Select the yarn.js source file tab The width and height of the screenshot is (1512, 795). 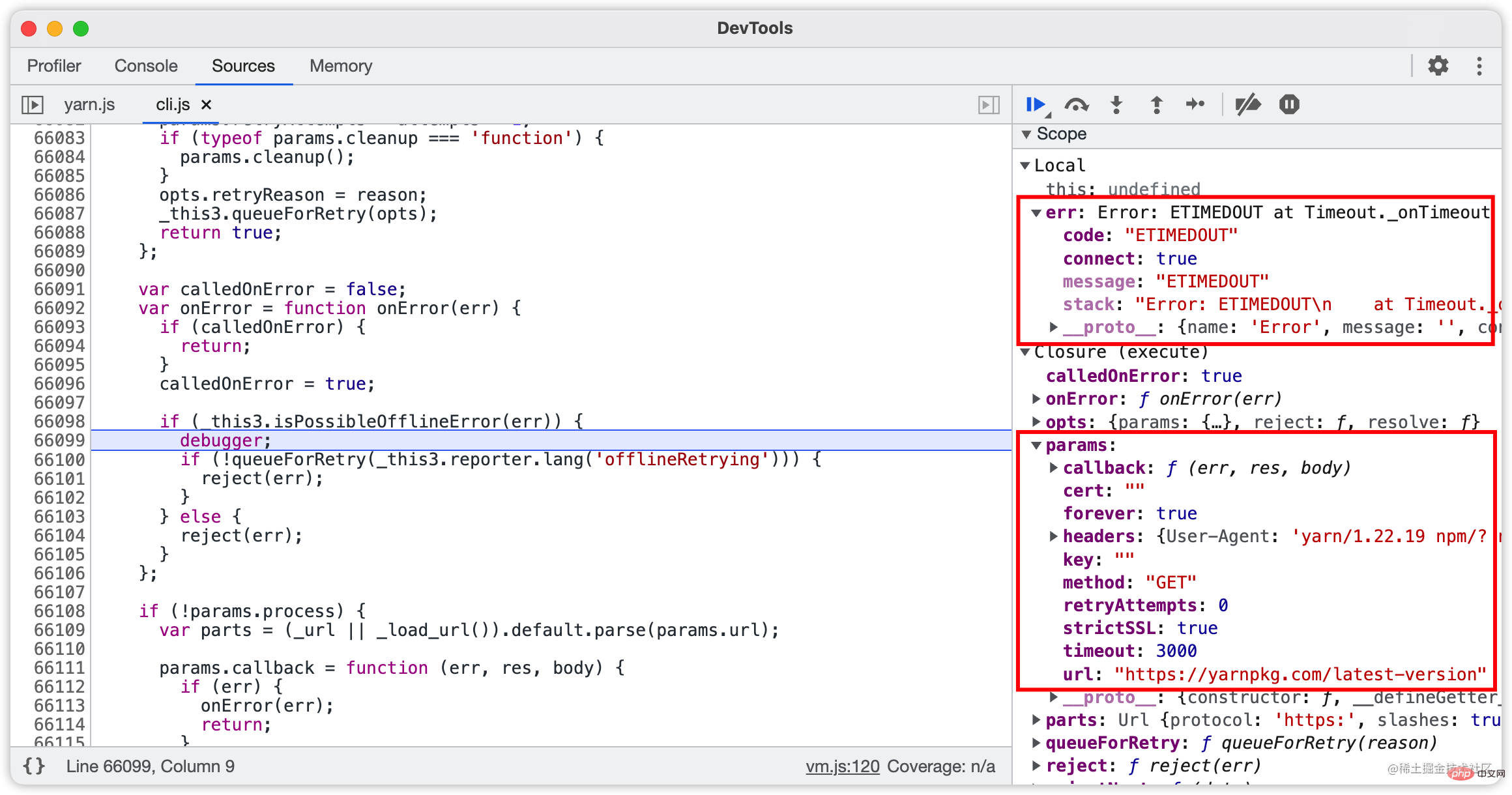pyautogui.click(x=88, y=104)
